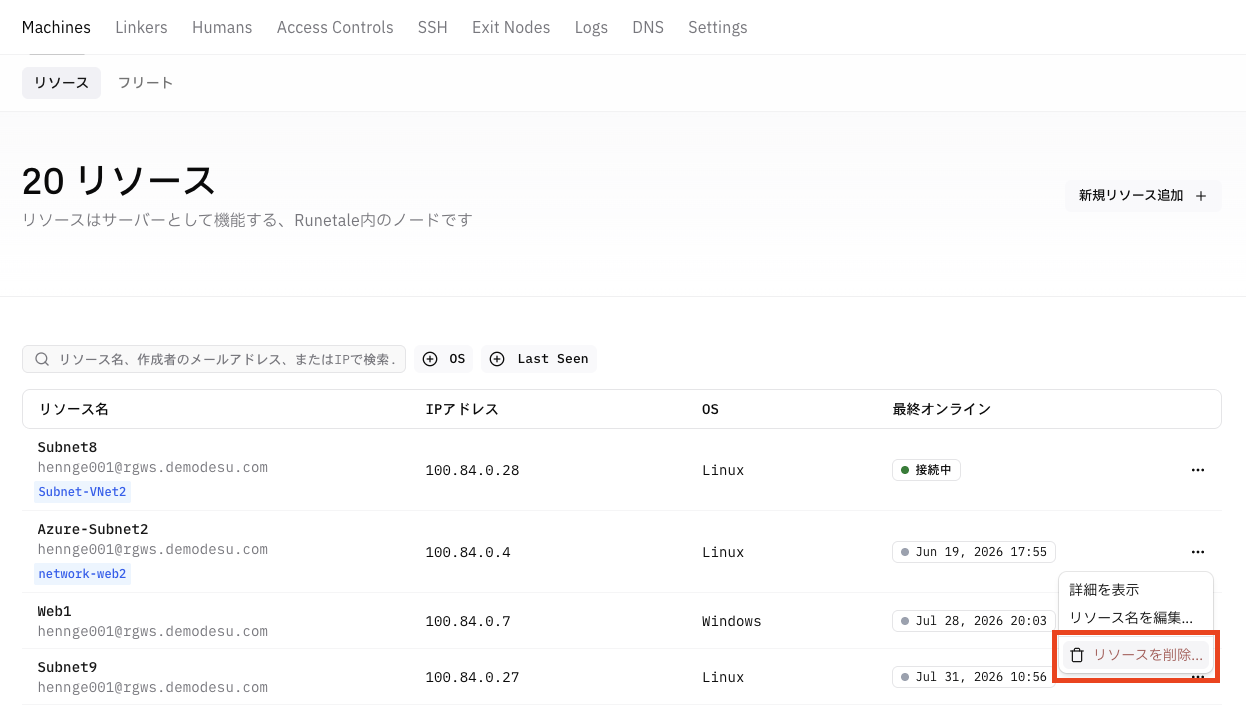The height and width of the screenshot is (715, 1246).
Task: Click the 接続中 status badge
Action: click(x=926, y=470)
